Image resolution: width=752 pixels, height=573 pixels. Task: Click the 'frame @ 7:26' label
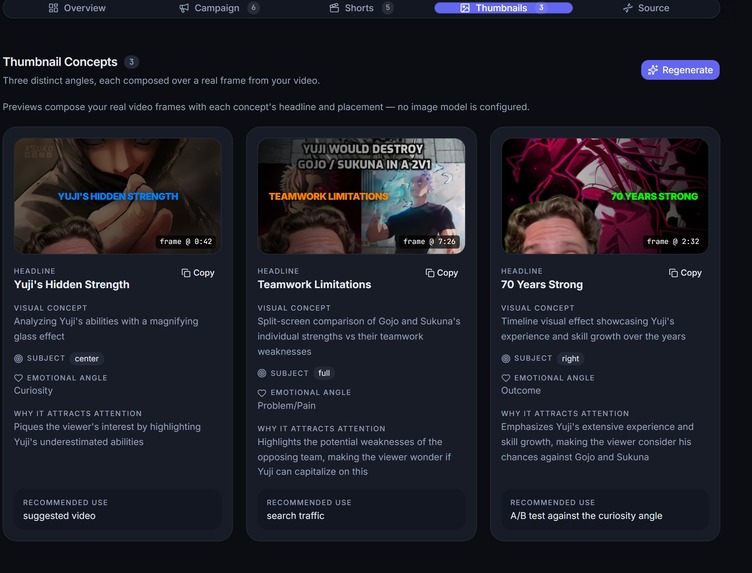429,242
